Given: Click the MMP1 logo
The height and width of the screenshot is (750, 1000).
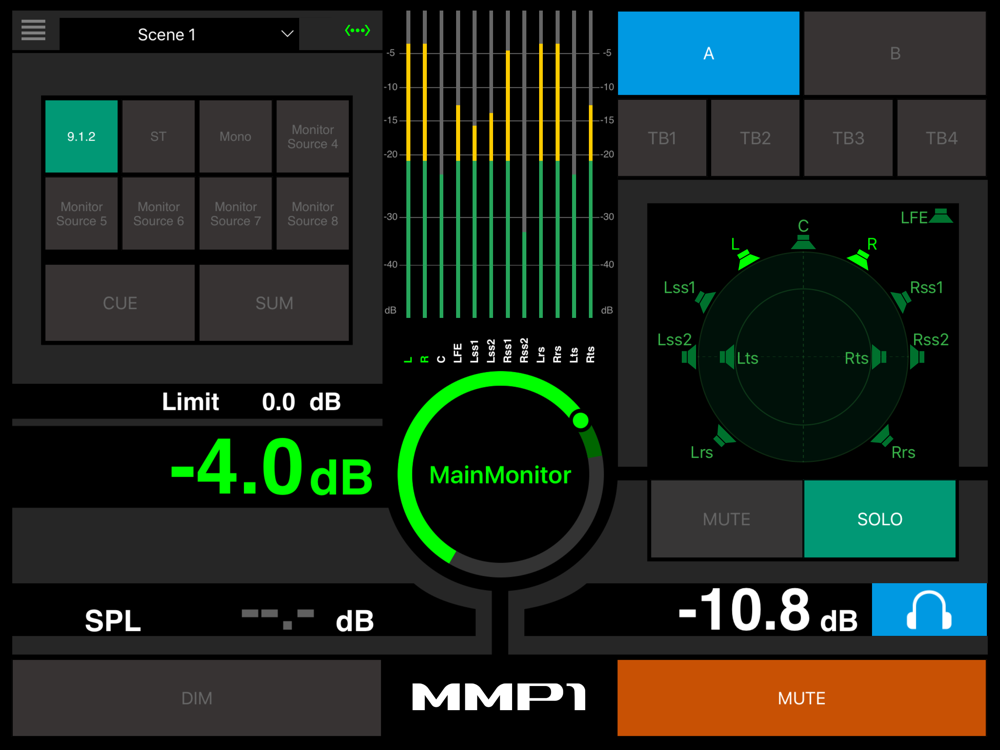Looking at the screenshot, I should click(x=499, y=696).
